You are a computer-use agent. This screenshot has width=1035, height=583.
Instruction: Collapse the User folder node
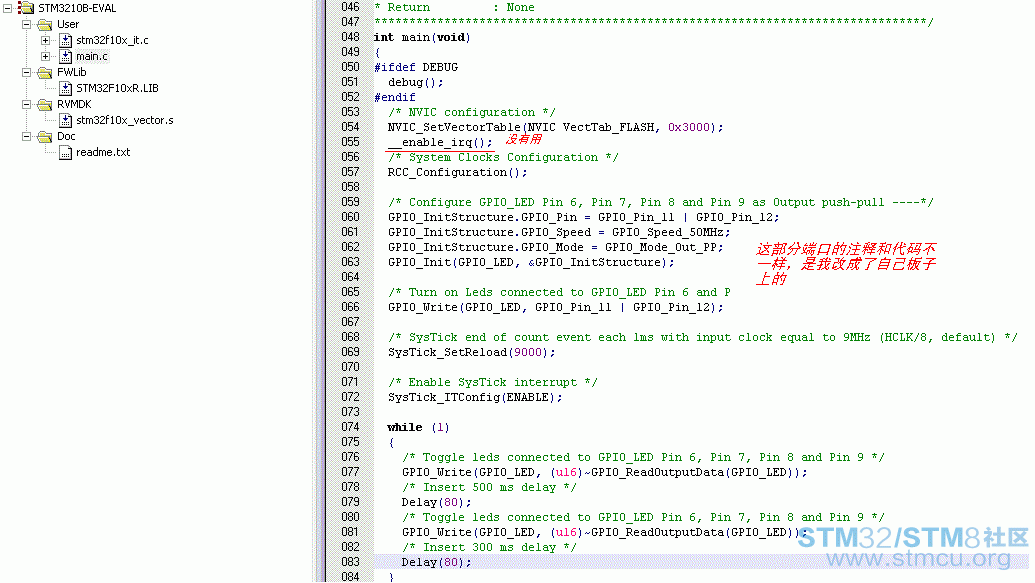coord(26,24)
